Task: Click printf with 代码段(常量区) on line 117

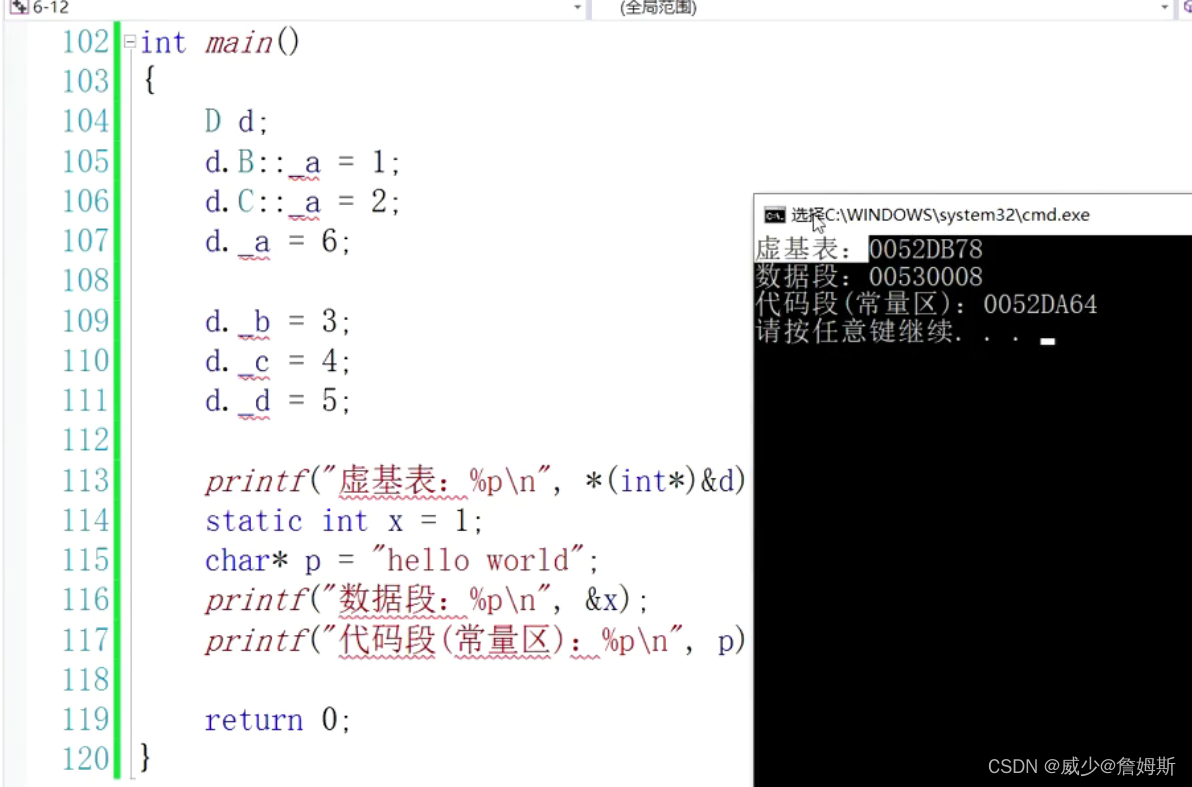Action: [476, 641]
